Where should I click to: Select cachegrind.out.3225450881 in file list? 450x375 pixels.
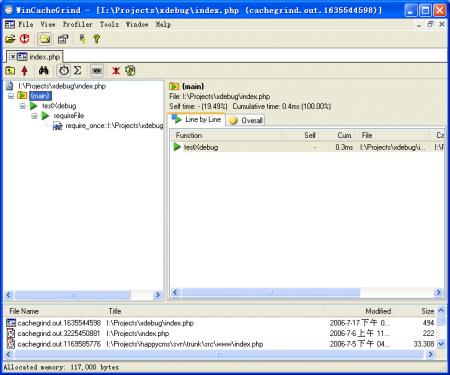click(59, 333)
